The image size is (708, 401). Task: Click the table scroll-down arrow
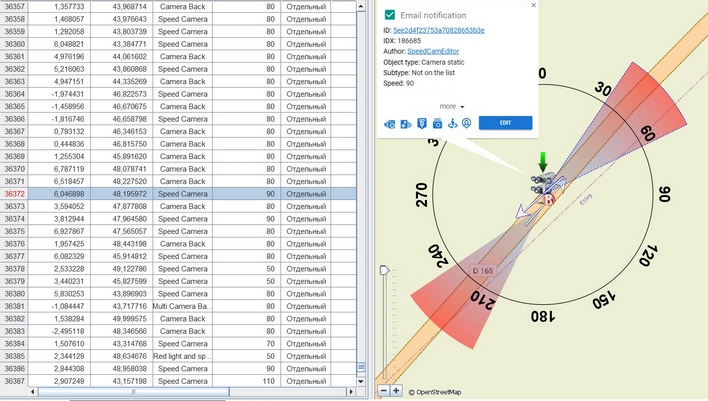tap(361, 381)
